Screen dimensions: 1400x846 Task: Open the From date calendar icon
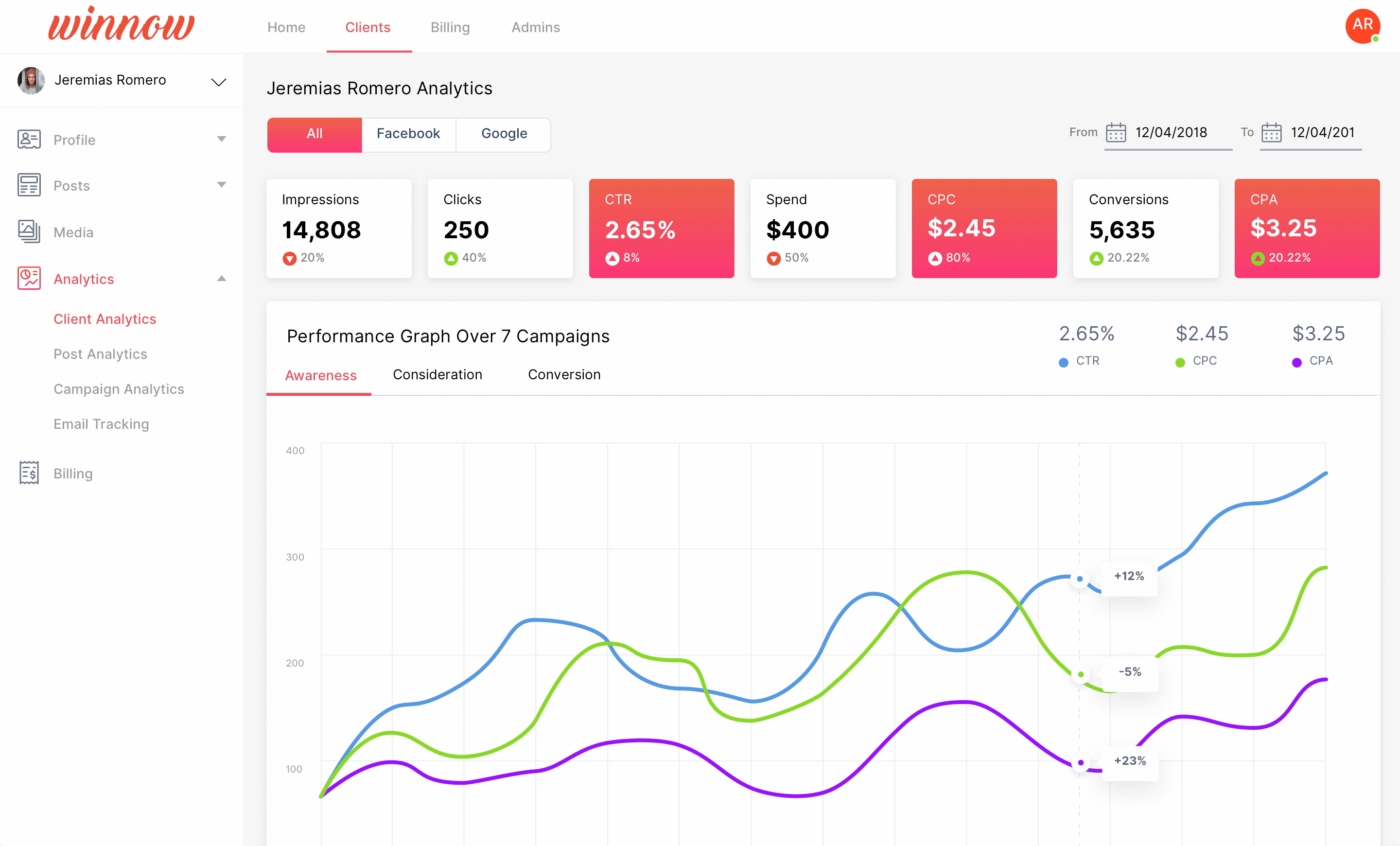1115,132
